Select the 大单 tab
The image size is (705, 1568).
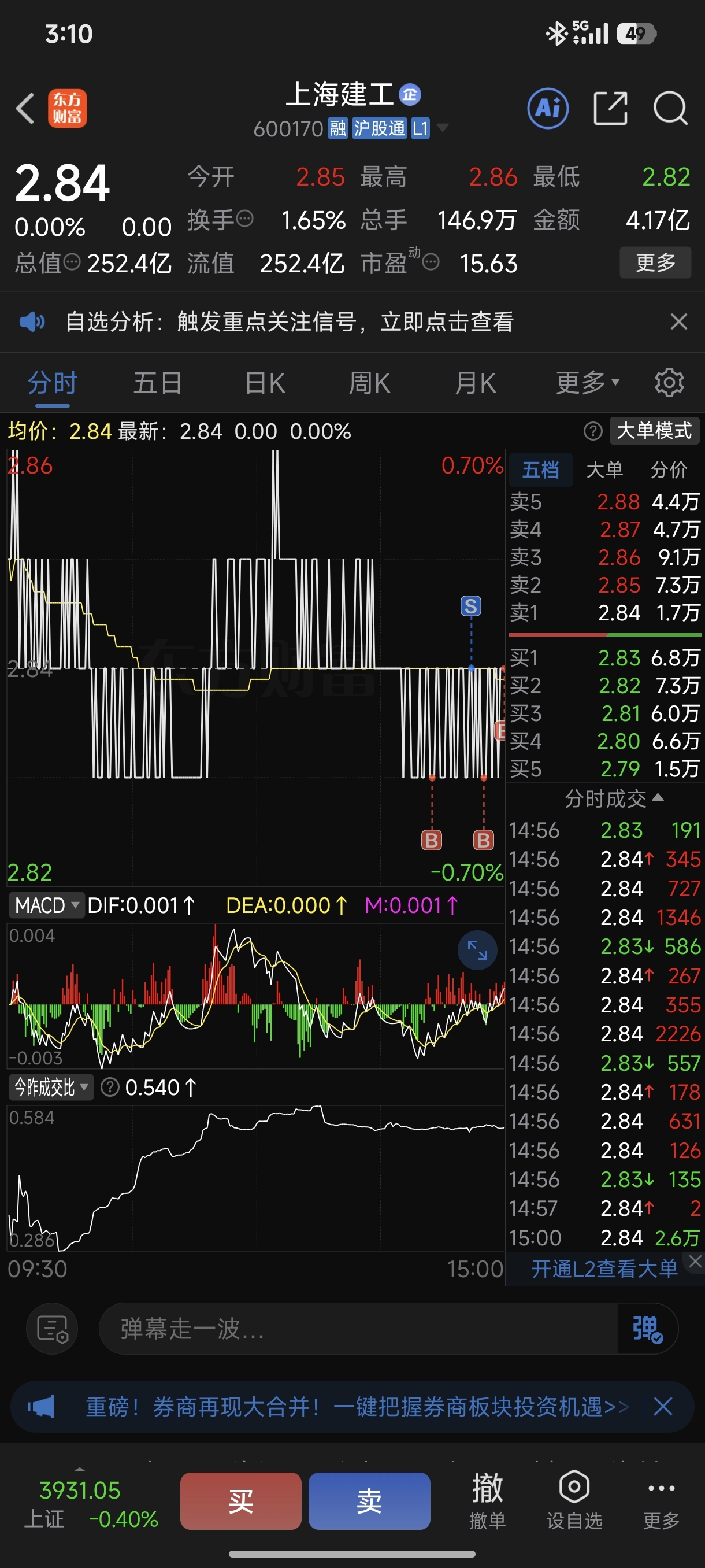[x=604, y=469]
